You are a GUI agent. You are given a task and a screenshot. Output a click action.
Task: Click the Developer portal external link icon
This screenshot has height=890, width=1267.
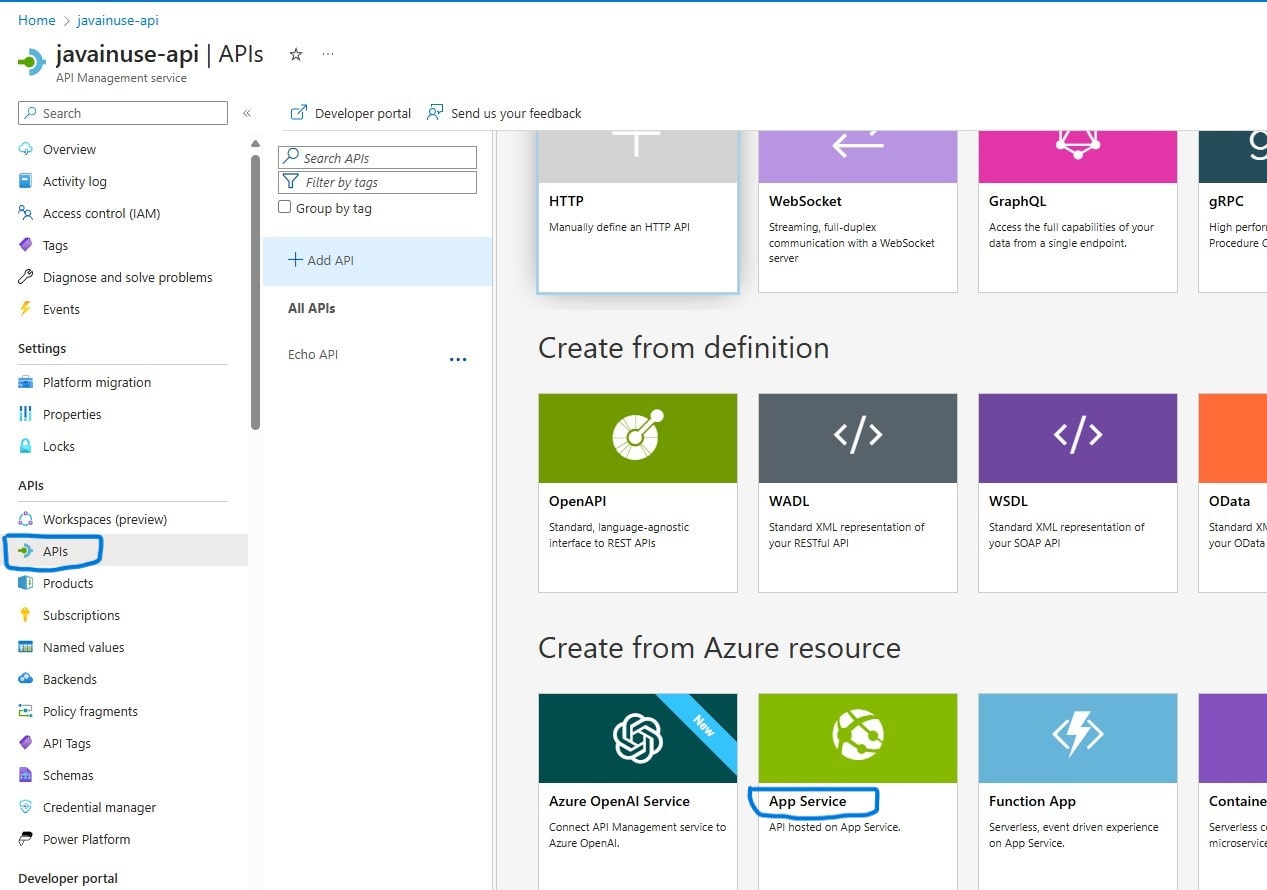(298, 113)
